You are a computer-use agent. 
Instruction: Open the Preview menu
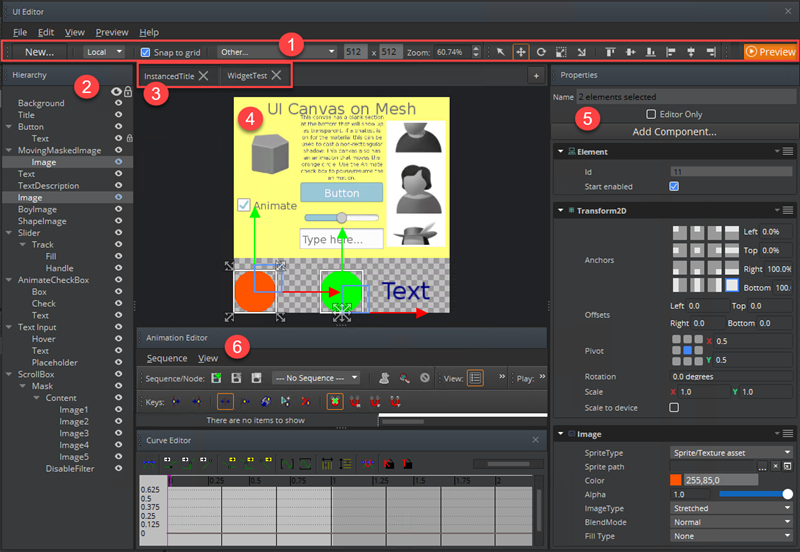111,32
